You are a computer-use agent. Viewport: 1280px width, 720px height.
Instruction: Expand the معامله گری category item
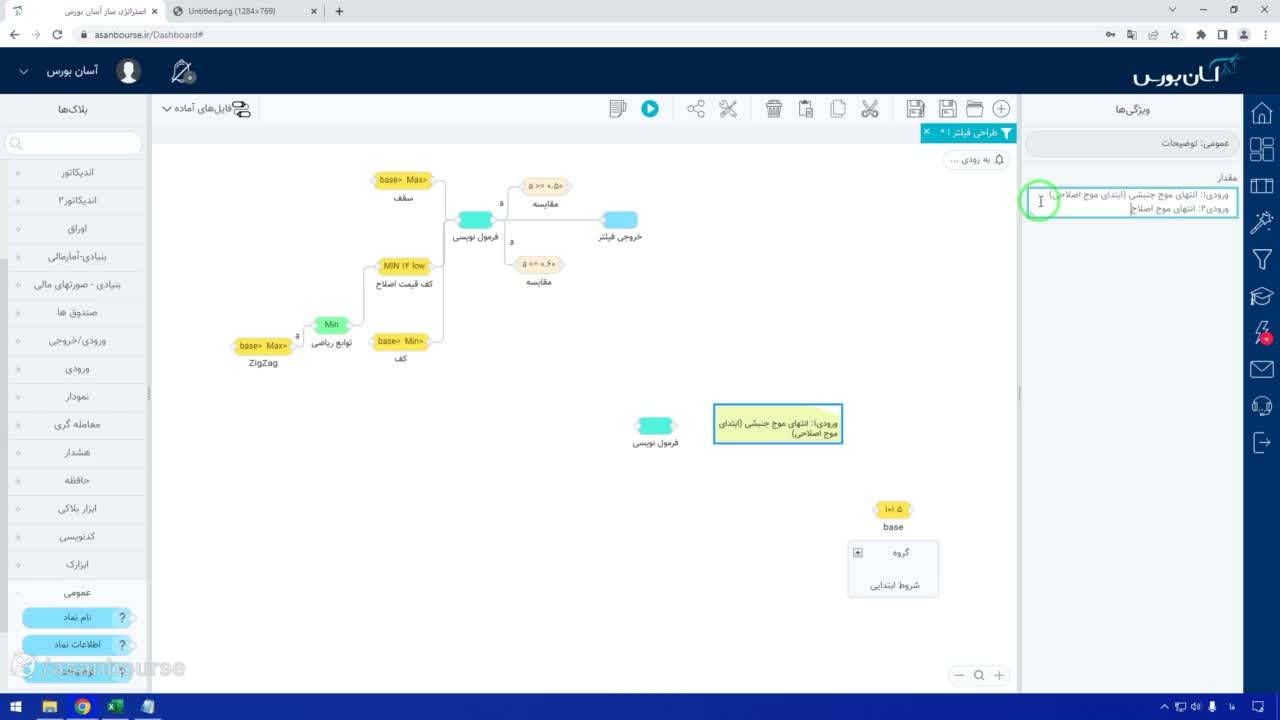(x=75, y=424)
